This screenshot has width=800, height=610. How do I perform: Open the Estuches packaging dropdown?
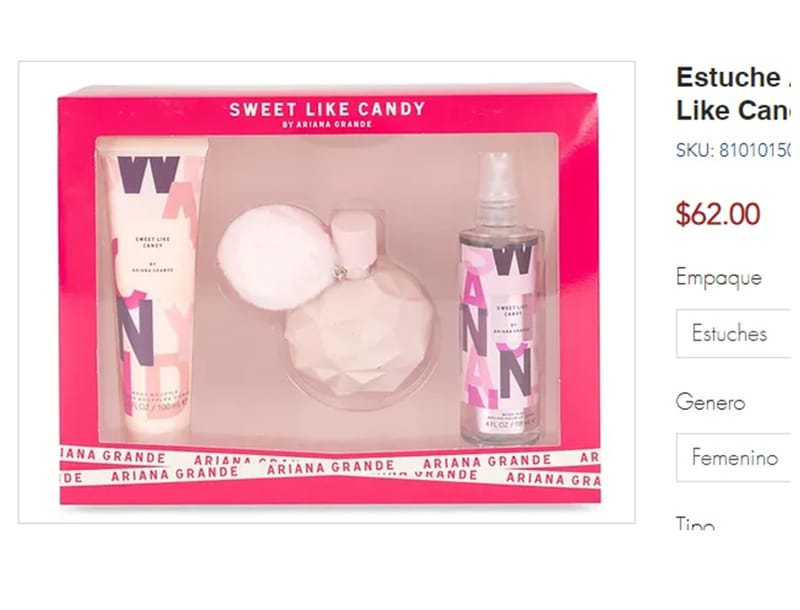point(734,333)
